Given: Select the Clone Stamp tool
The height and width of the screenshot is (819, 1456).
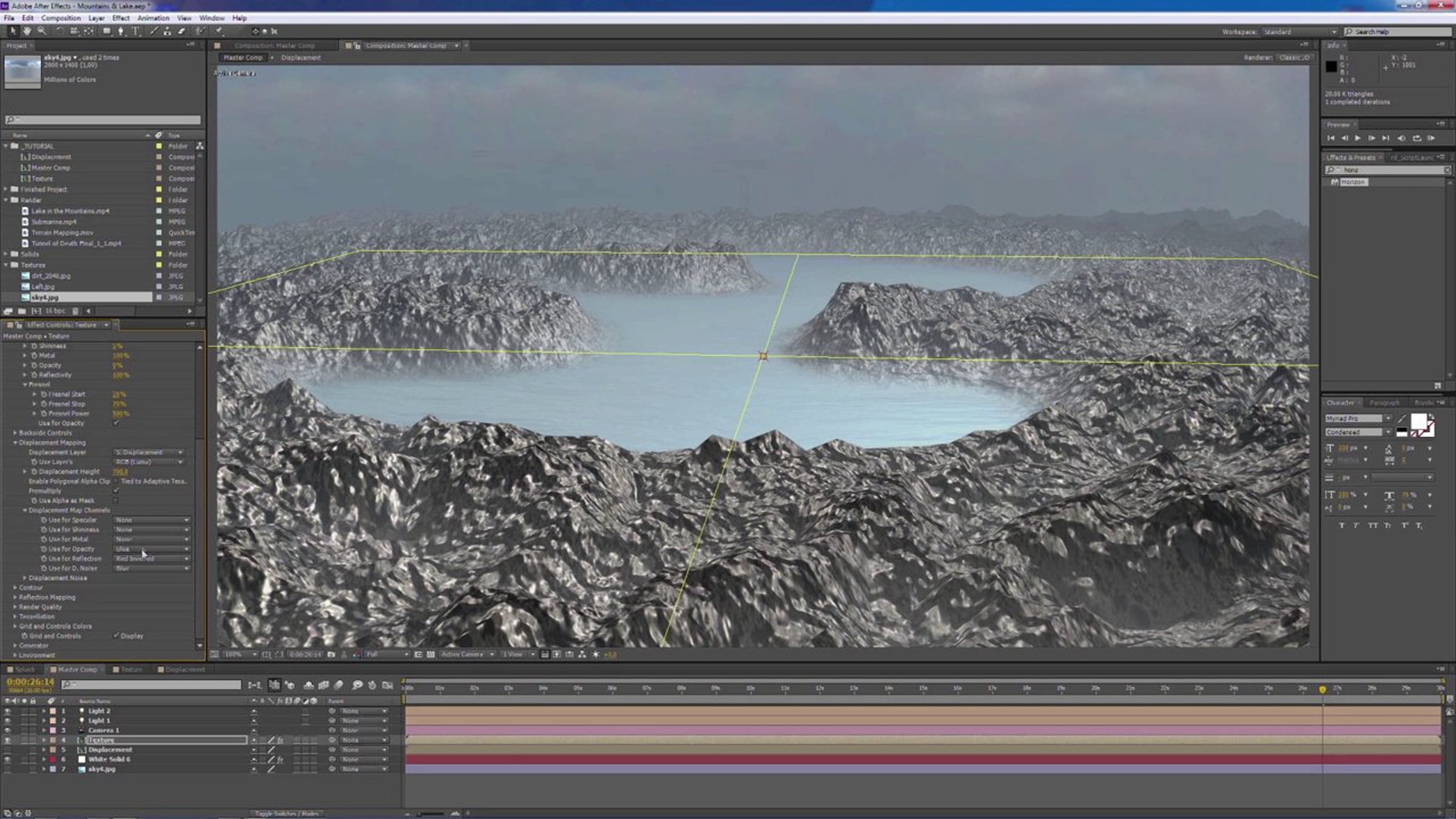Looking at the screenshot, I should coord(167,31).
